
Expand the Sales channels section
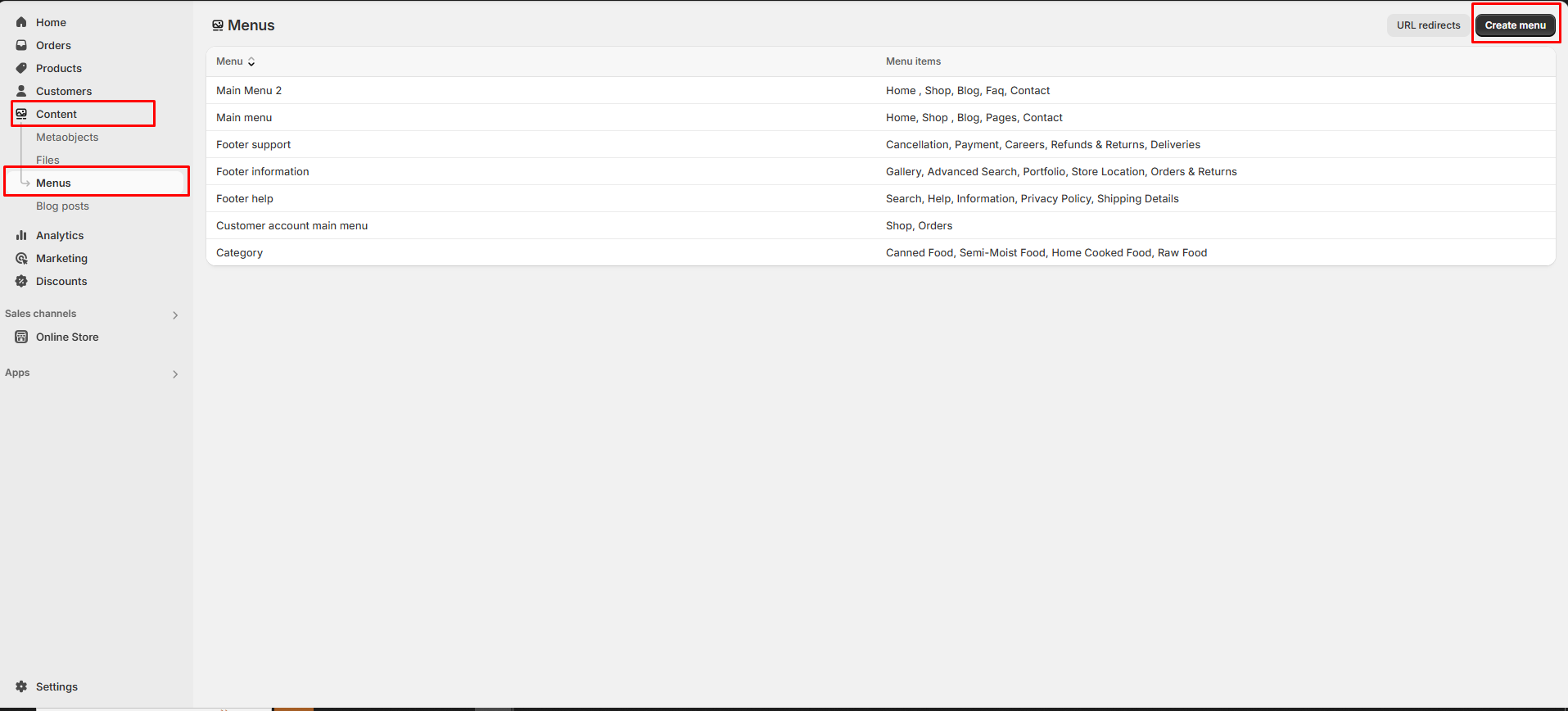pyautogui.click(x=175, y=315)
